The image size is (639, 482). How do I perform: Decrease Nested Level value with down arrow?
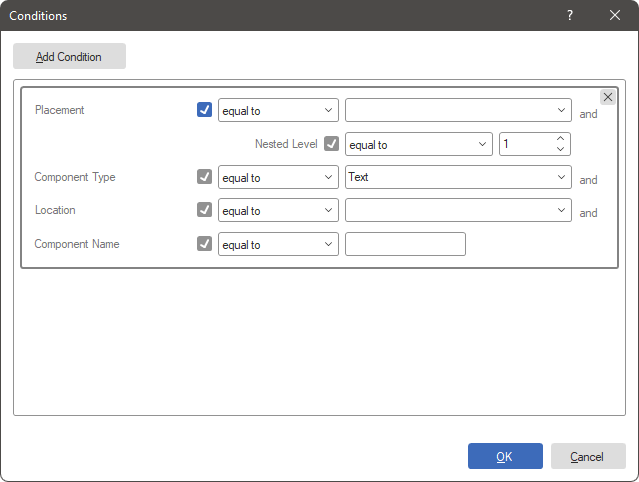(x=560, y=149)
